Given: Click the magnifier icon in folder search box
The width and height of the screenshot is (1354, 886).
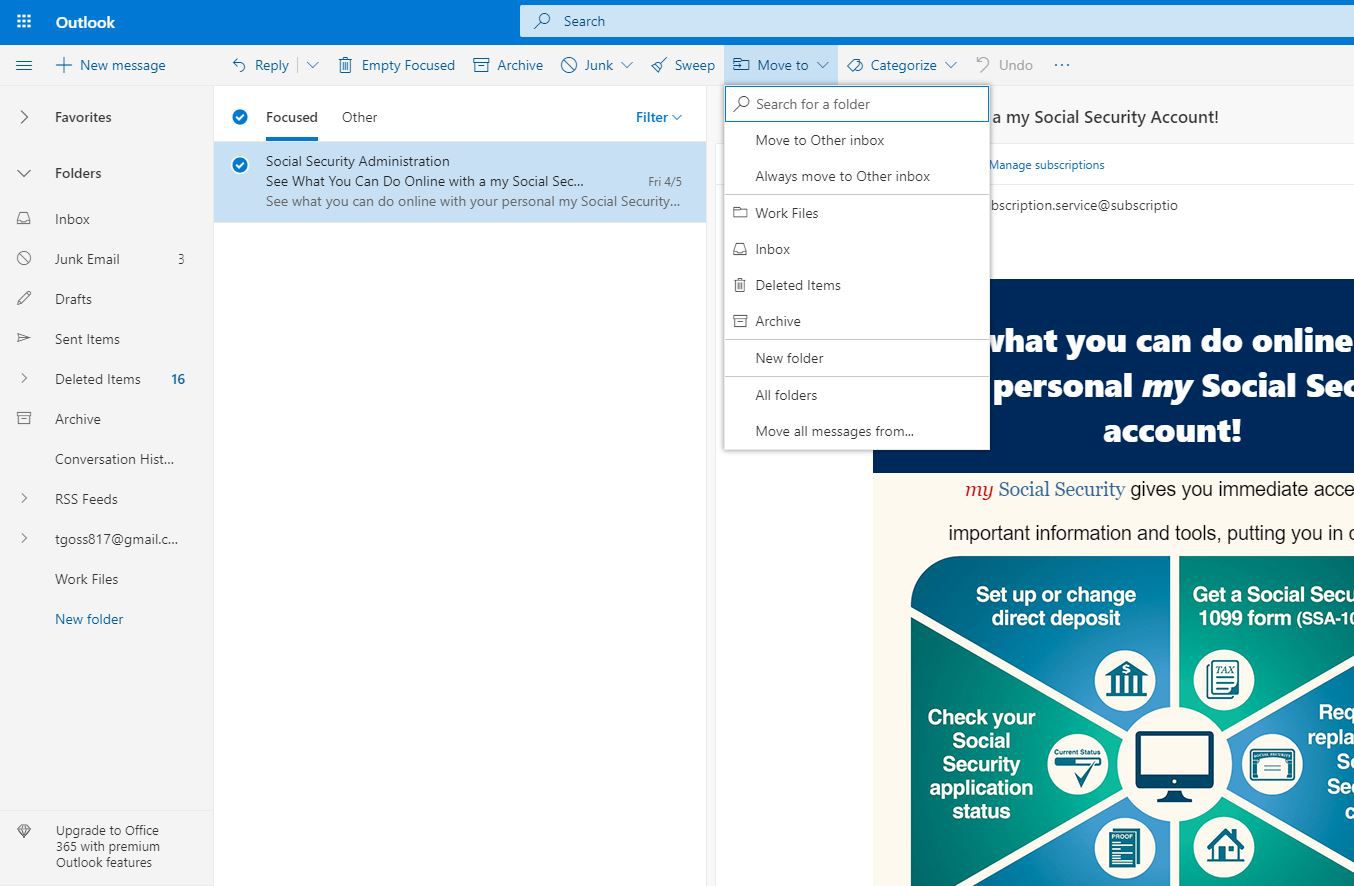Looking at the screenshot, I should pos(742,104).
